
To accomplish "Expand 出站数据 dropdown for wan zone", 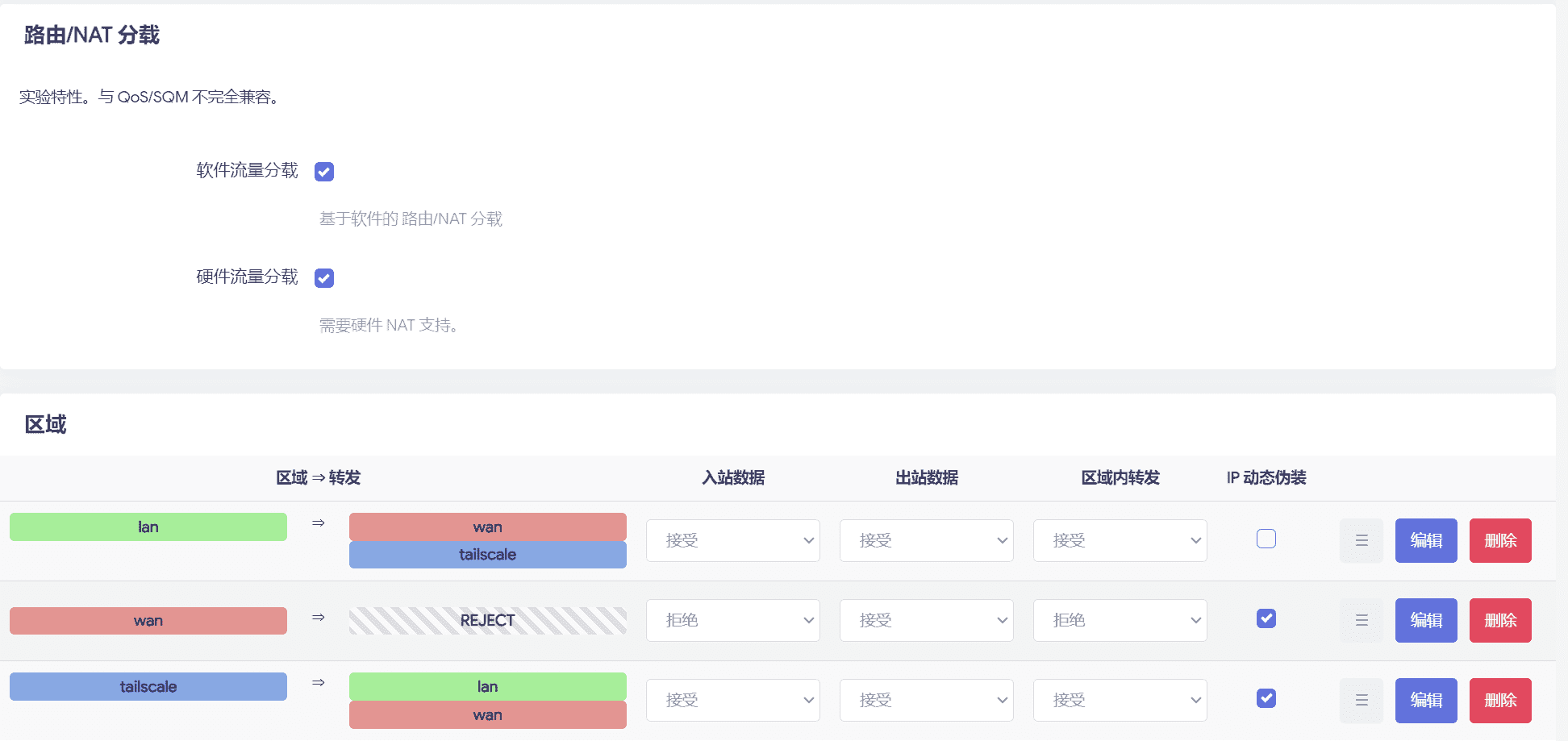I will 926,621.
